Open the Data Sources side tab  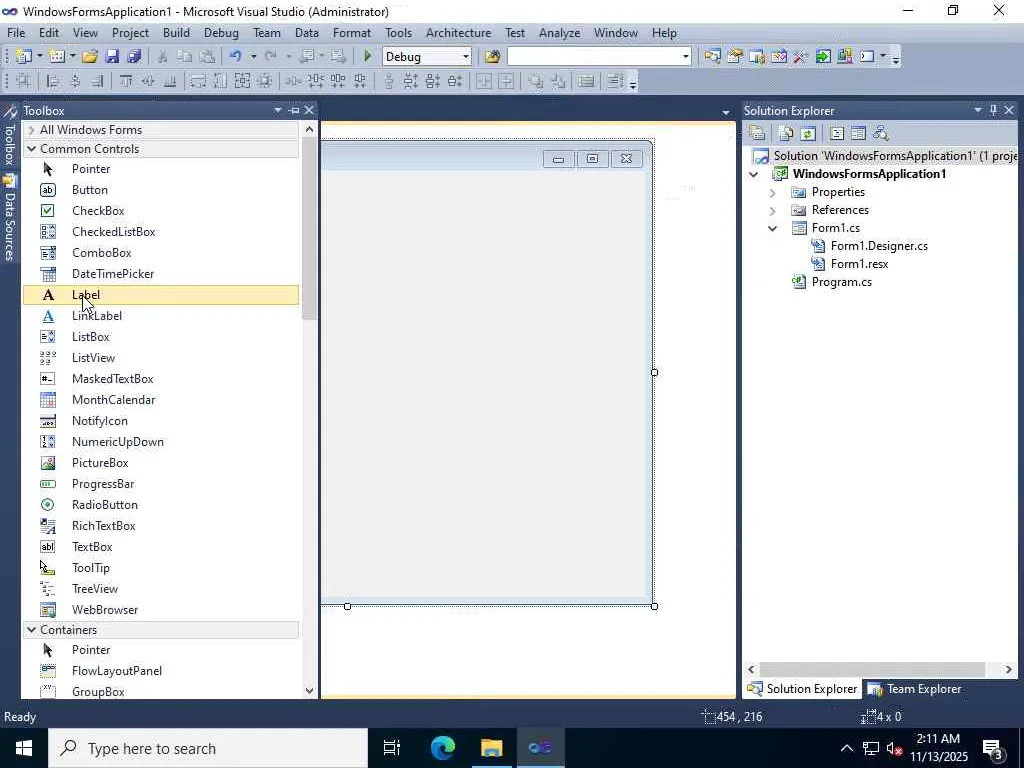(x=10, y=217)
